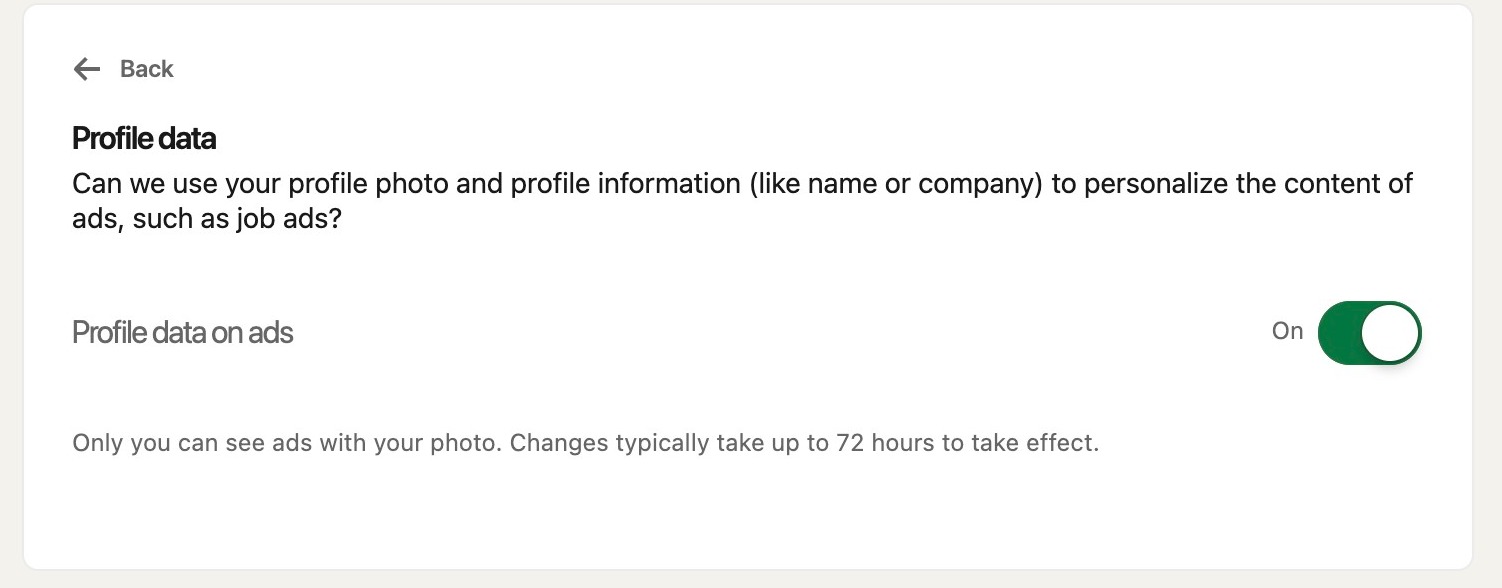Select the "Profile data on ads" label
Image resolution: width=1502 pixels, height=588 pixels.
coord(183,332)
